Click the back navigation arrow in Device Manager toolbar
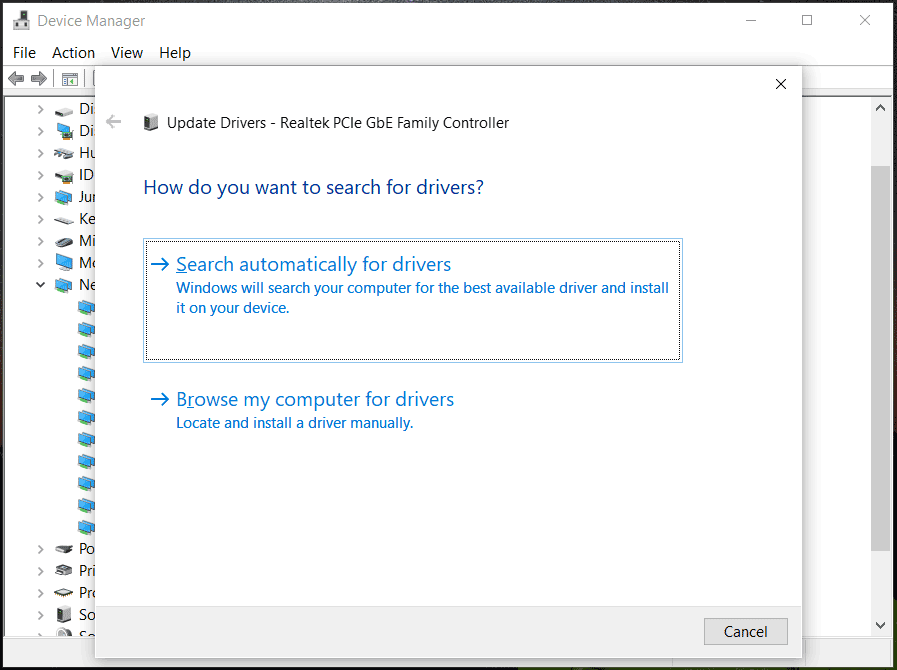Viewport: 897px width, 670px height. coord(16,78)
